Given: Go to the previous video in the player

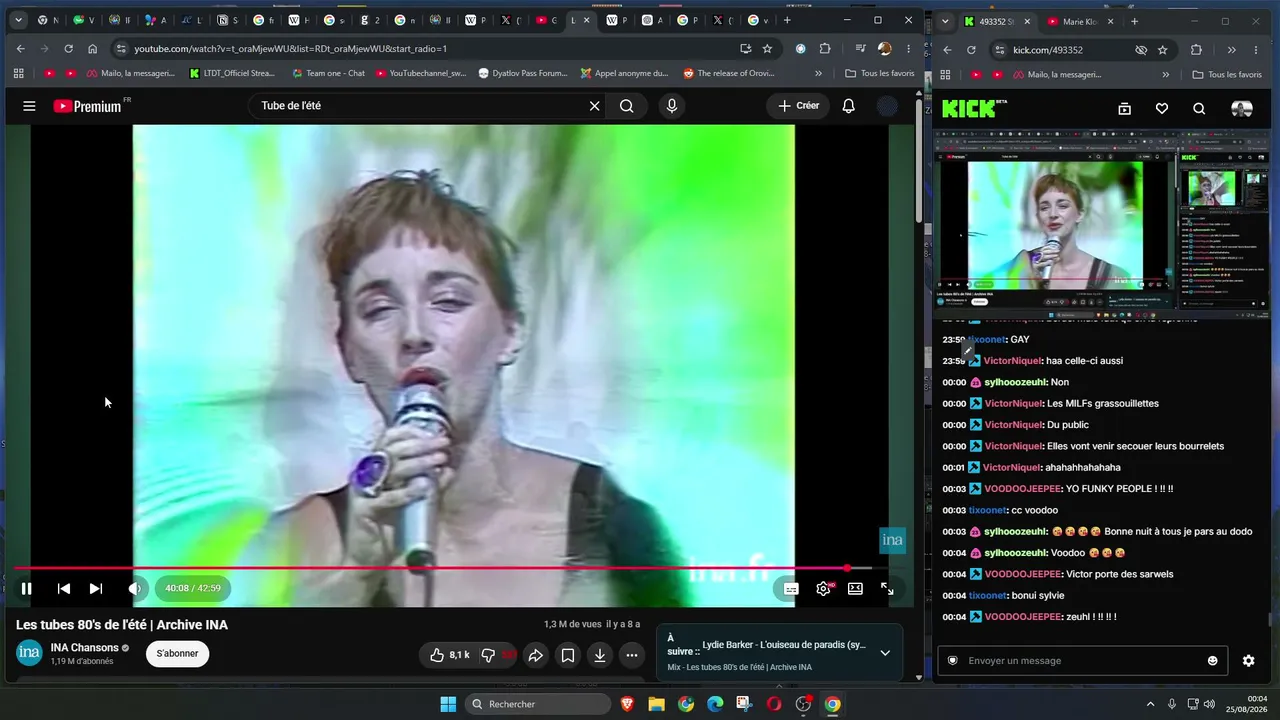Looking at the screenshot, I should (63, 589).
